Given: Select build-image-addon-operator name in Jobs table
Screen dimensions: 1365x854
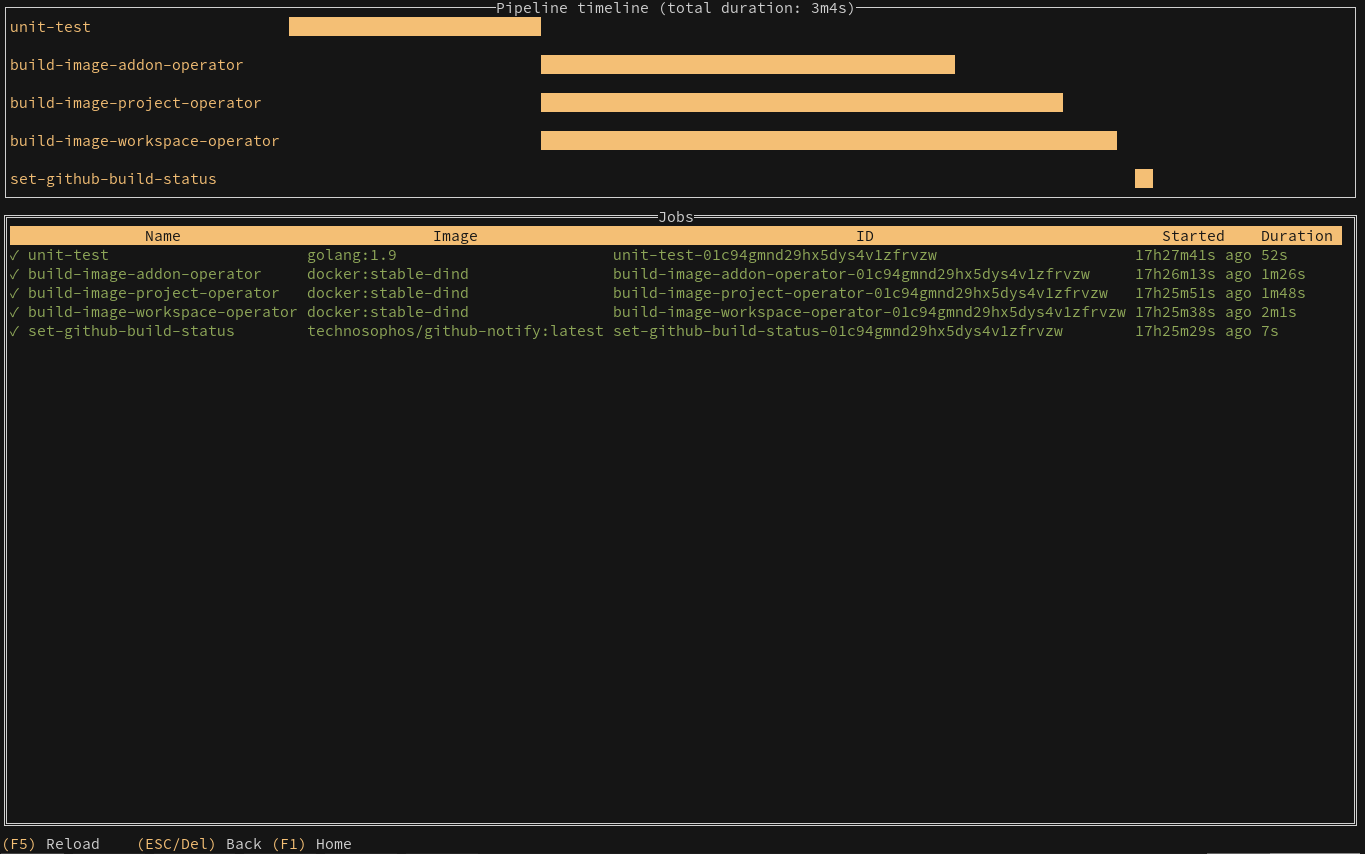Looking at the screenshot, I should 144,274.
